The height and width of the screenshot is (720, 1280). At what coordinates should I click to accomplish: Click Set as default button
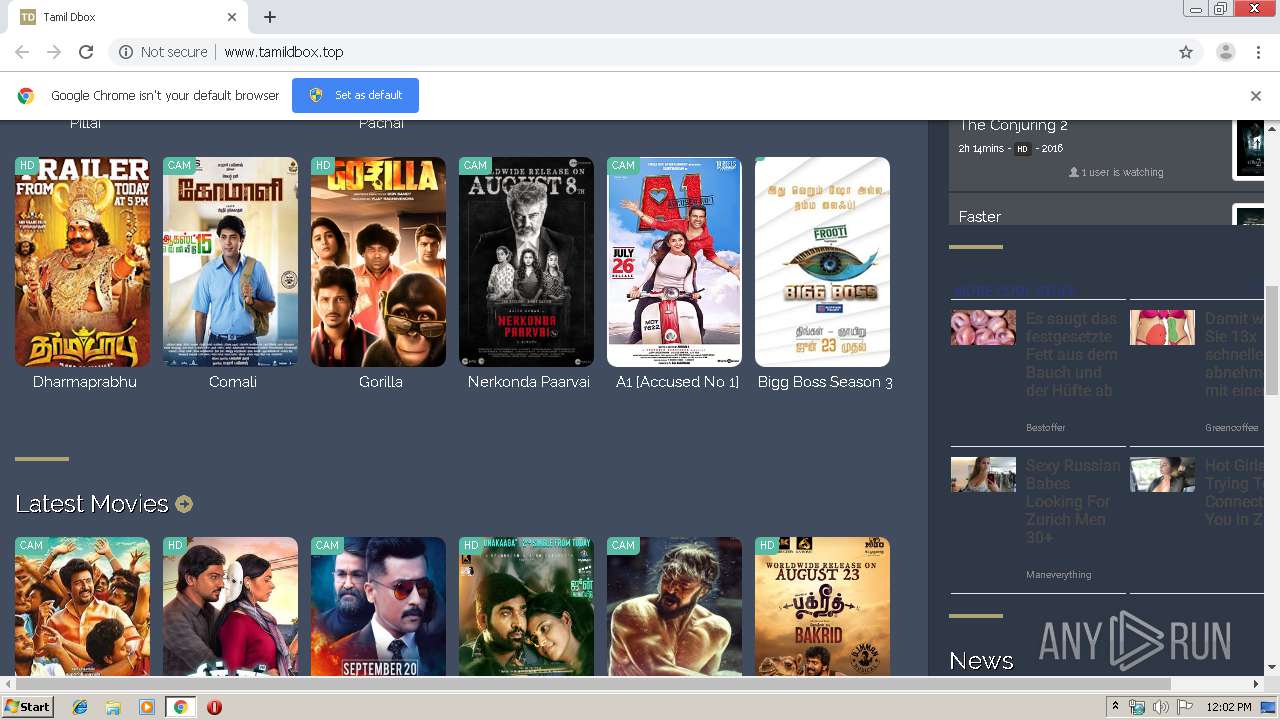pyautogui.click(x=355, y=95)
